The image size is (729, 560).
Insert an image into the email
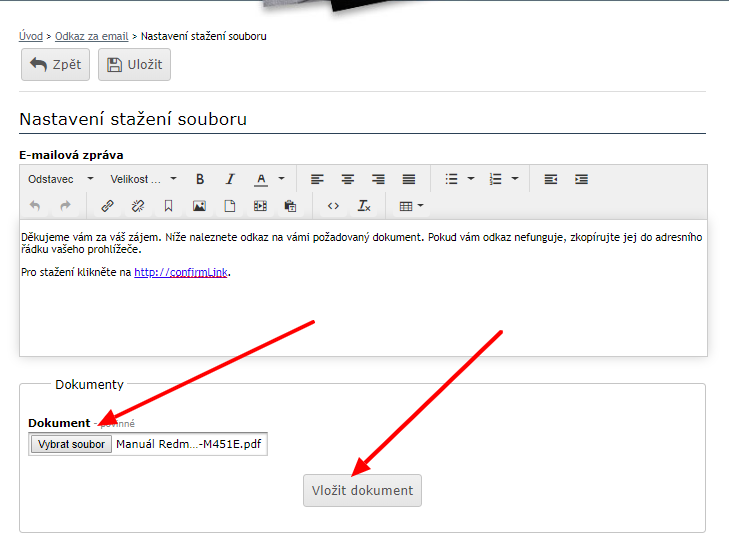click(x=199, y=206)
